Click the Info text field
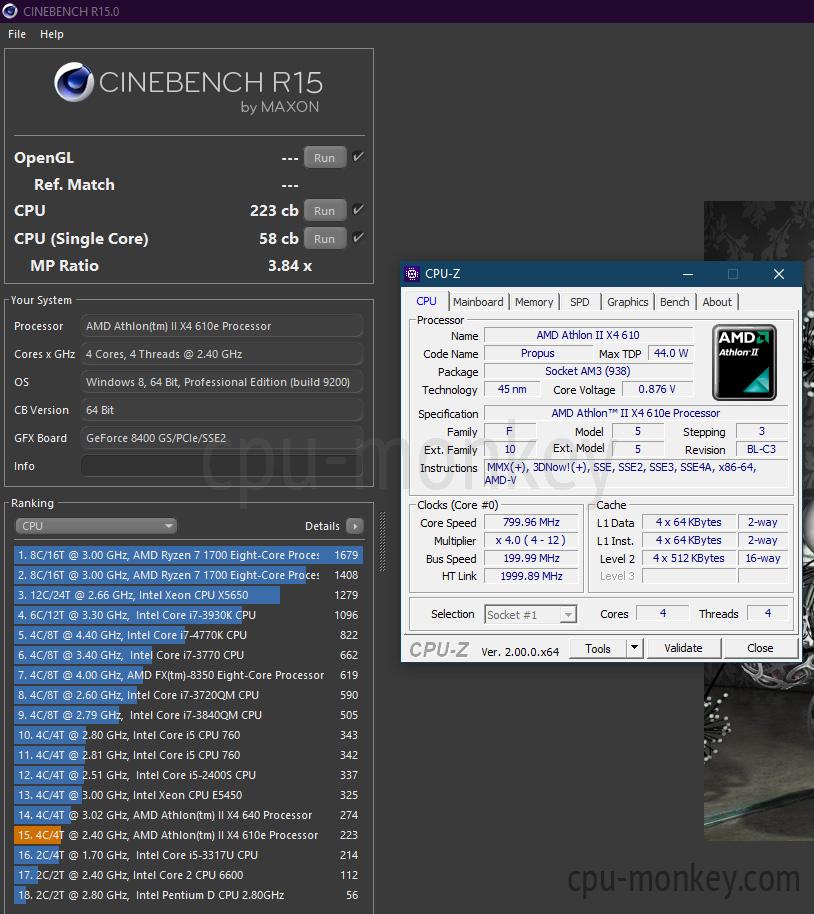Screen dimensions: 814x914 (x=222, y=466)
